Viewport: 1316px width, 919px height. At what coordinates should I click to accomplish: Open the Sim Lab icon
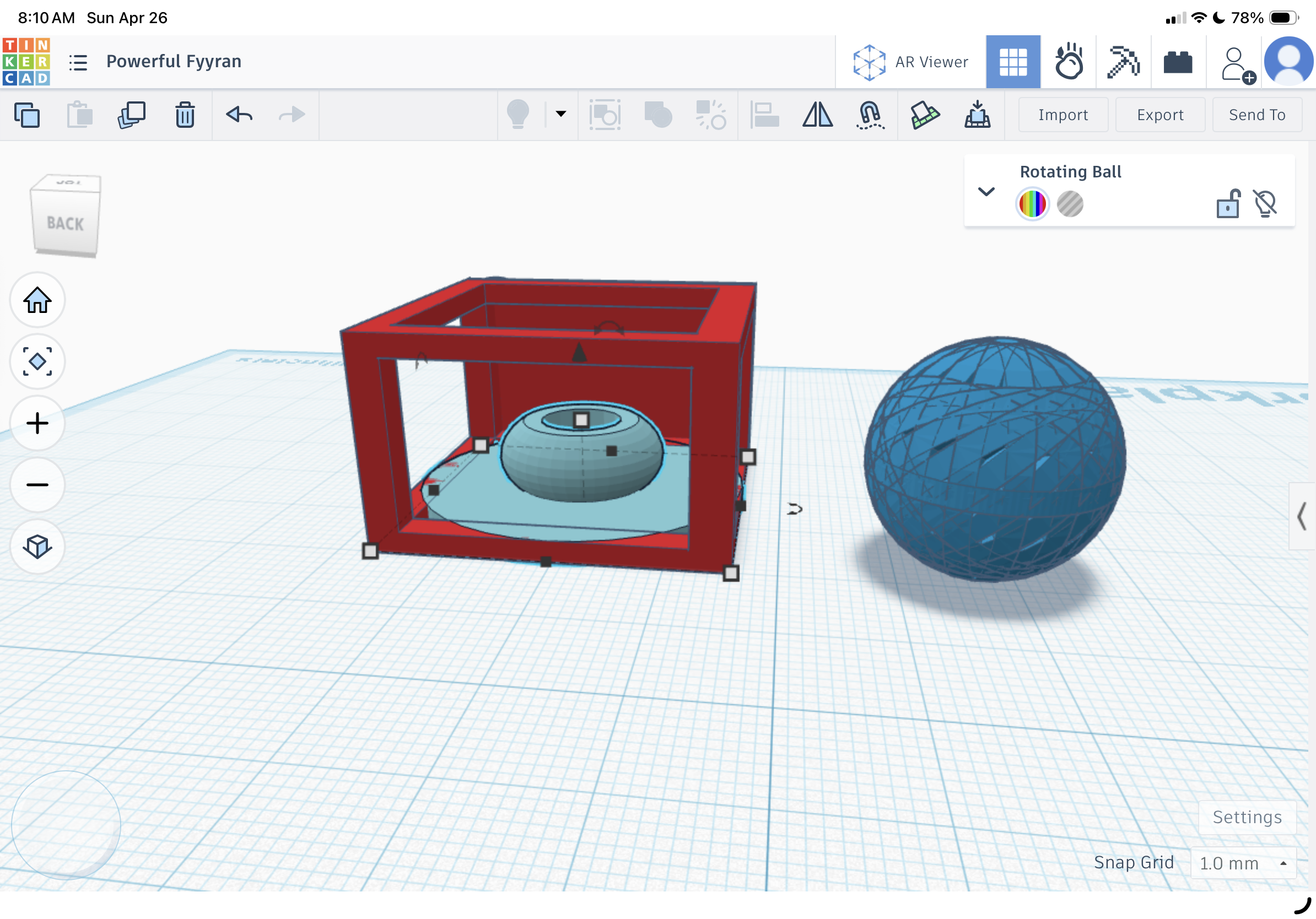(1069, 62)
